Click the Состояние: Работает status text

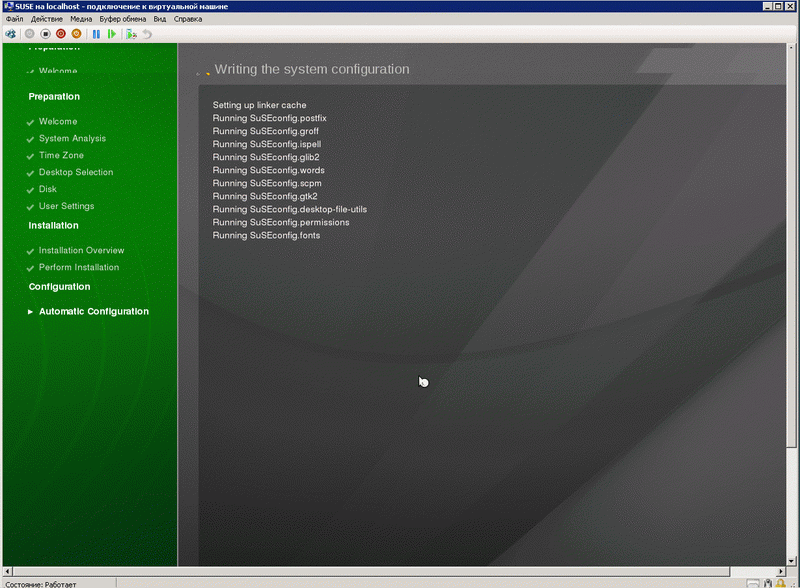41,584
